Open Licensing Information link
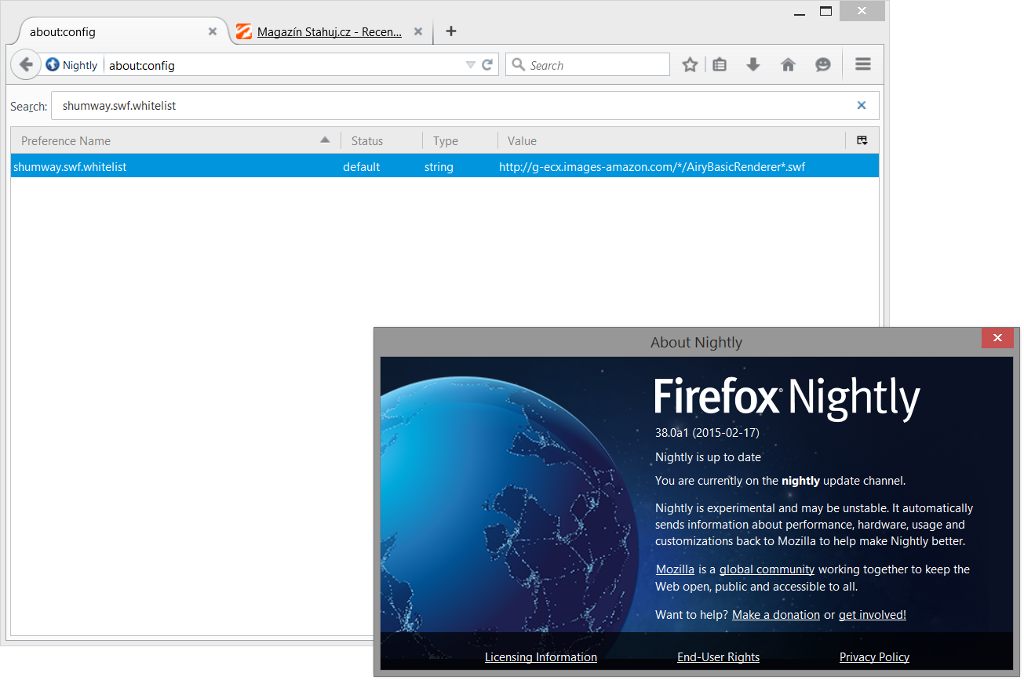The width and height of the screenshot is (1024, 680). pyautogui.click(x=541, y=657)
